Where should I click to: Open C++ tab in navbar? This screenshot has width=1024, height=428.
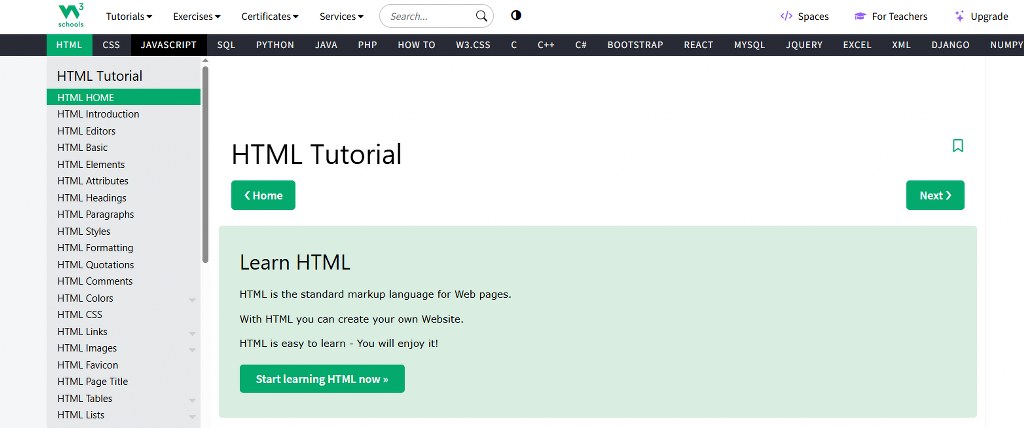pos(546,45)
